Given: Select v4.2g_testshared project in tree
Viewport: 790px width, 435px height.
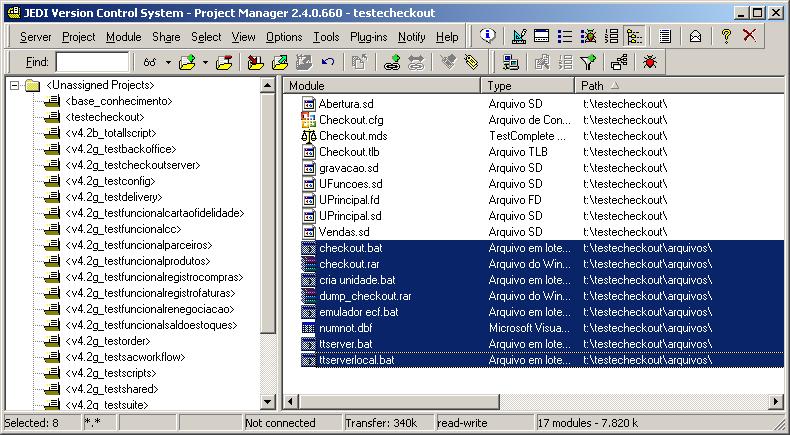Looking at the screenshot, I should (x=111, y=389).
